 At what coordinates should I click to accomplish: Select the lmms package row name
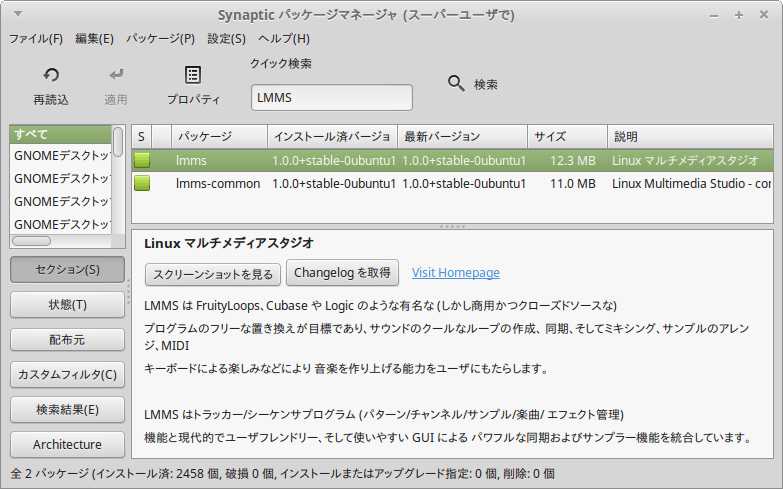[191, 160]
